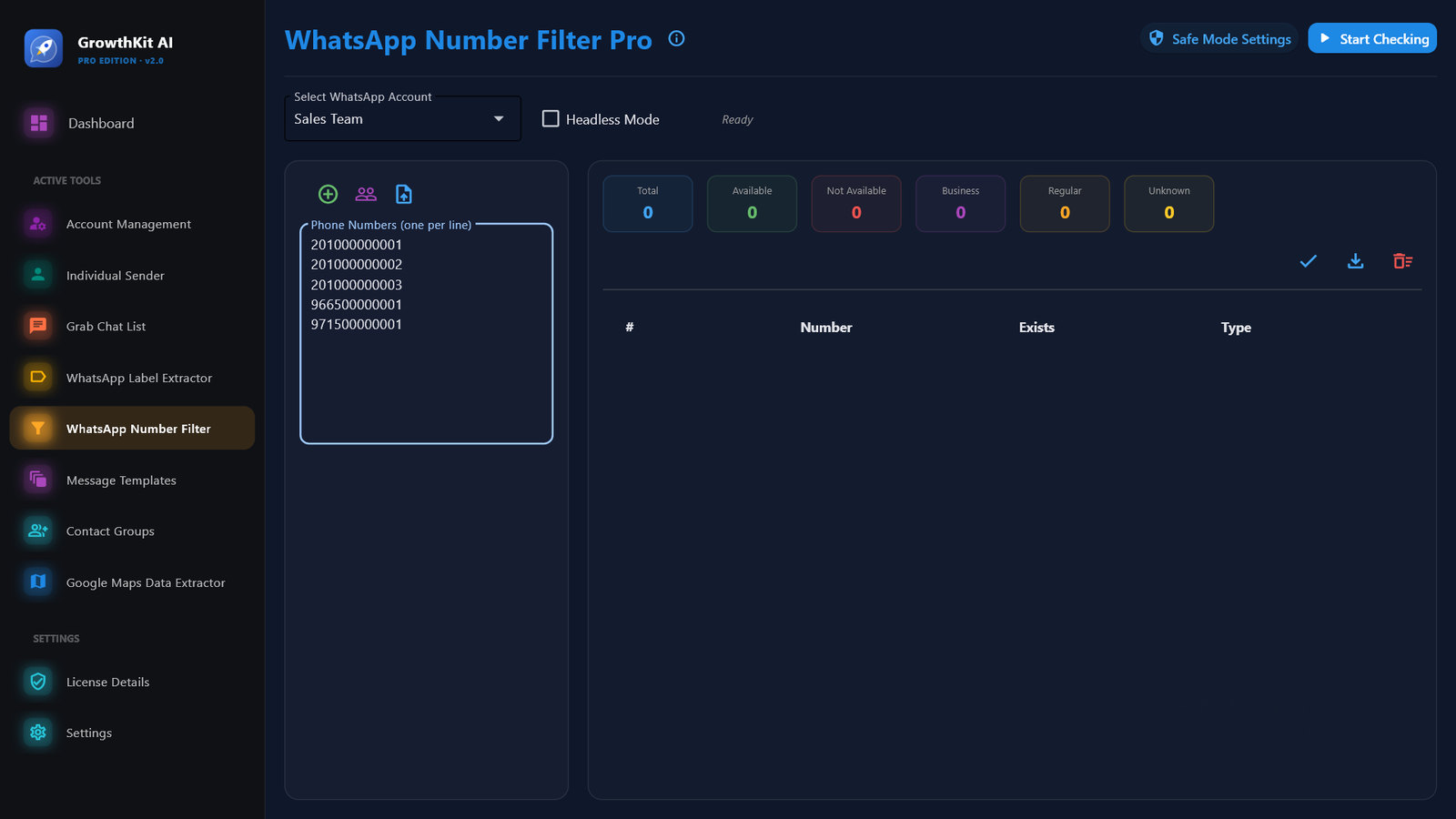Click the download results icon
1456x819 pixels.
click(1355, 261)
